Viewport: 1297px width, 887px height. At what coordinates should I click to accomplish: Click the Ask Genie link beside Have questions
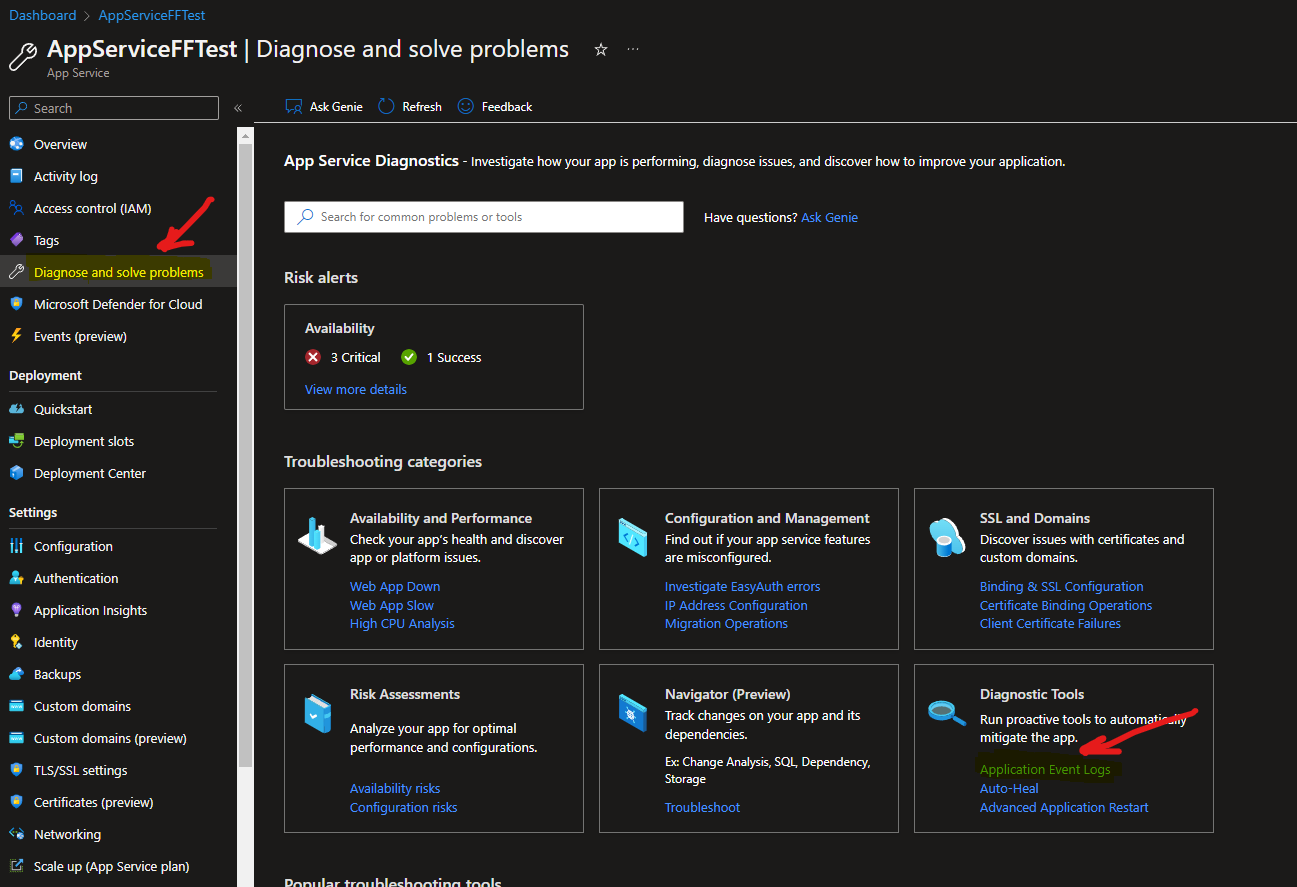pos(829,217)
